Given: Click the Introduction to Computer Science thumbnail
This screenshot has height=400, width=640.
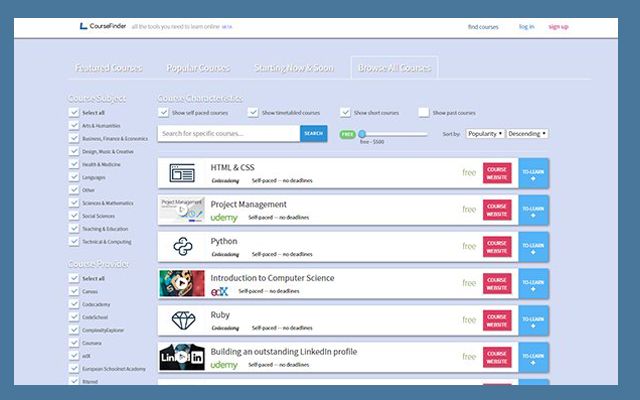Looking at the screenshot, I should (182, 283).
